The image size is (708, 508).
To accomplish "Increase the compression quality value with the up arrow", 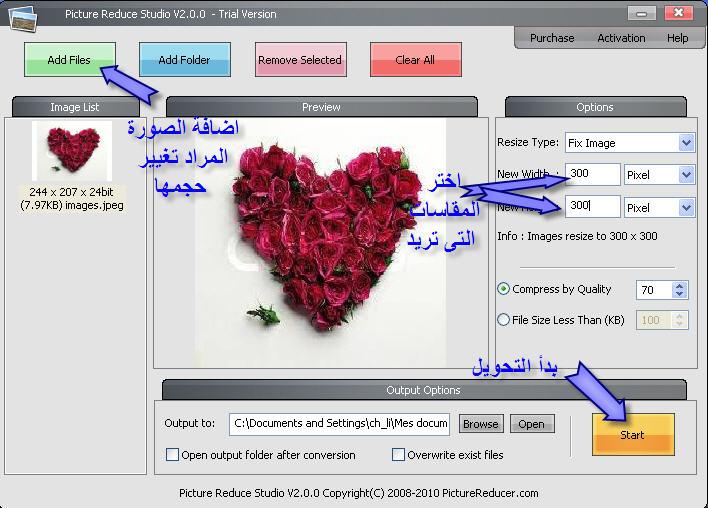I will 680,285.
